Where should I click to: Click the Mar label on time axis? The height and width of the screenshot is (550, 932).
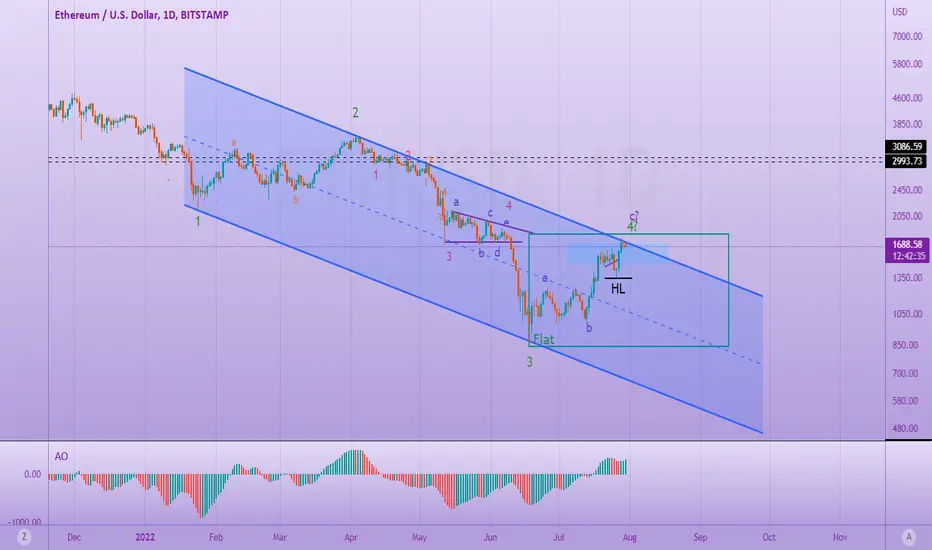coord(279,537)
